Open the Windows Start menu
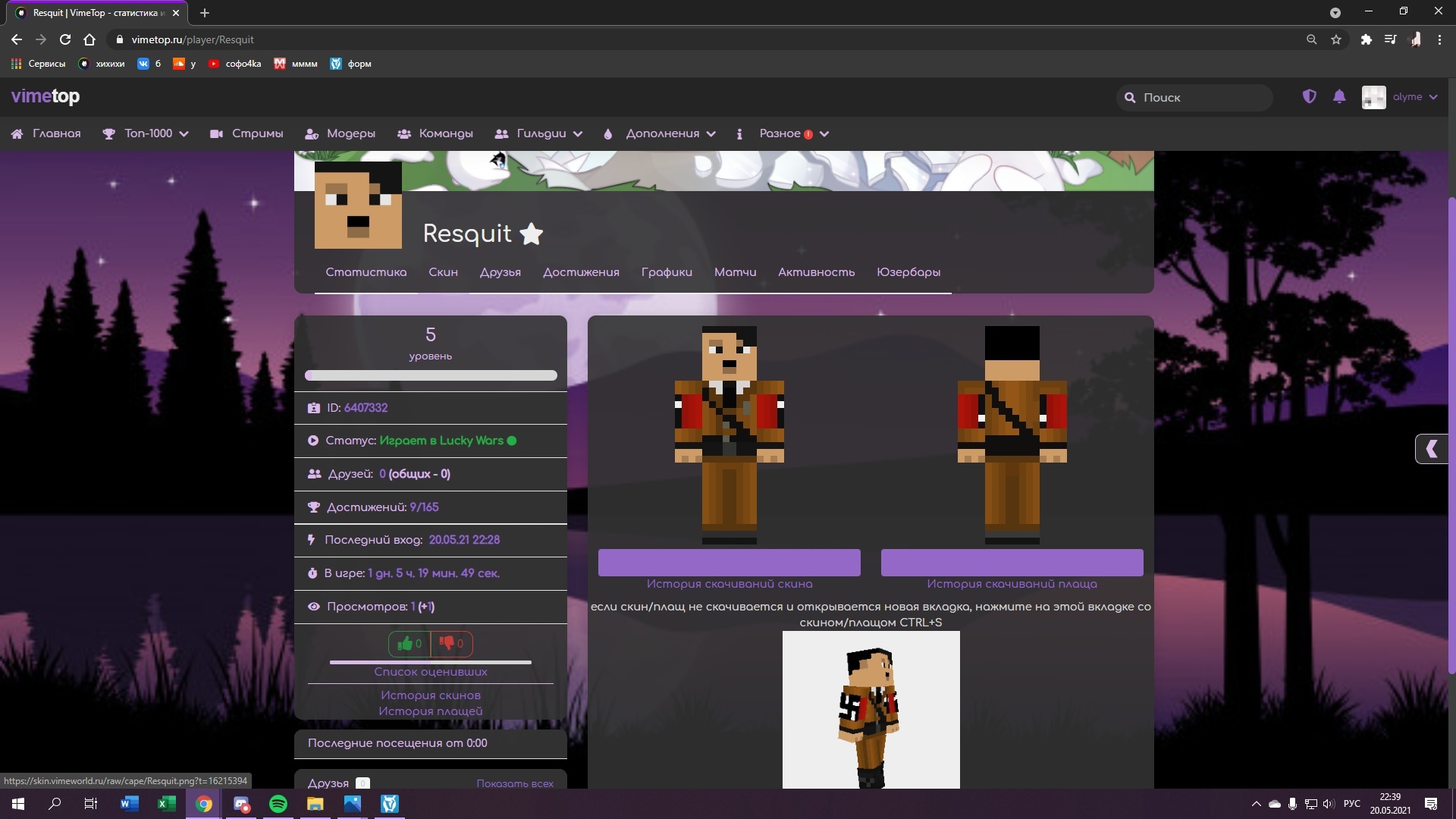 18,804
